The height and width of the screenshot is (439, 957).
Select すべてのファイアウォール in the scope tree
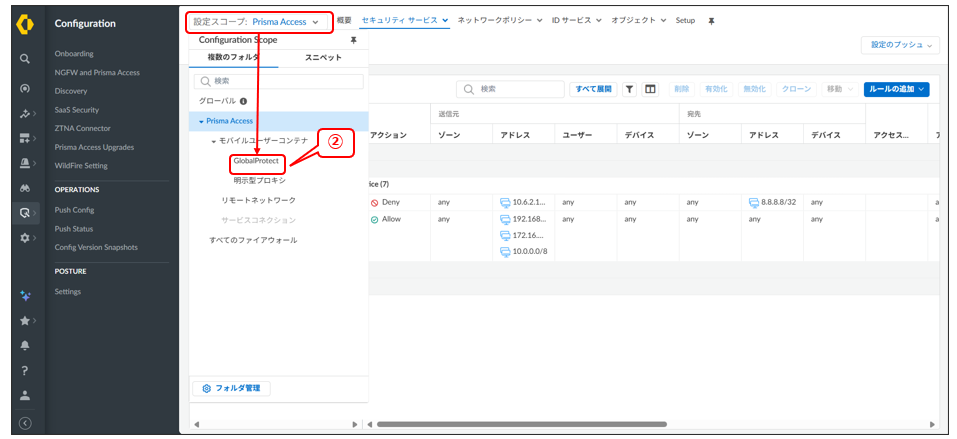tap(253, 241)
